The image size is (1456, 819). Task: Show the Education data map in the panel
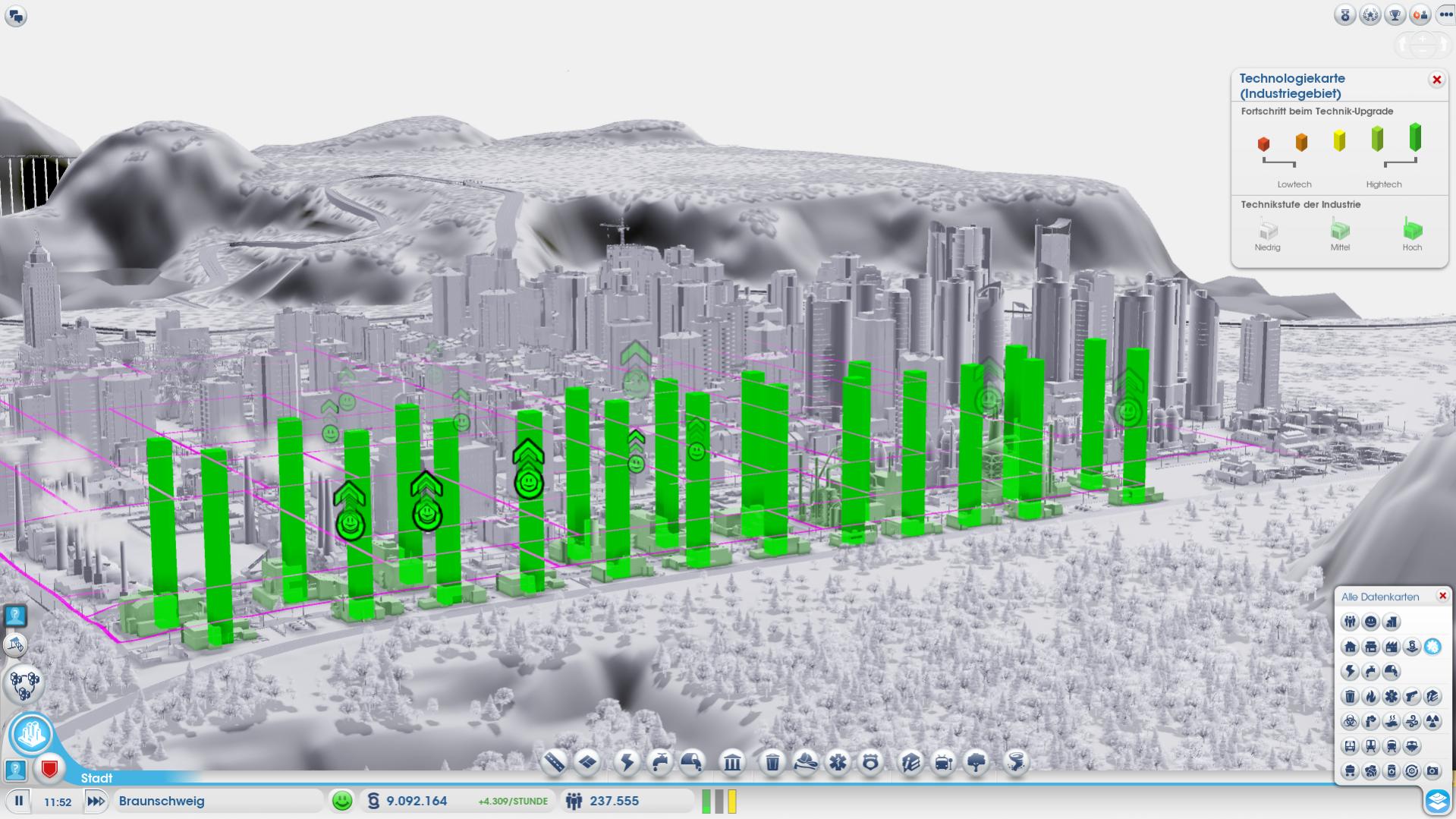pyautogui.click(x=1432, y=697)
